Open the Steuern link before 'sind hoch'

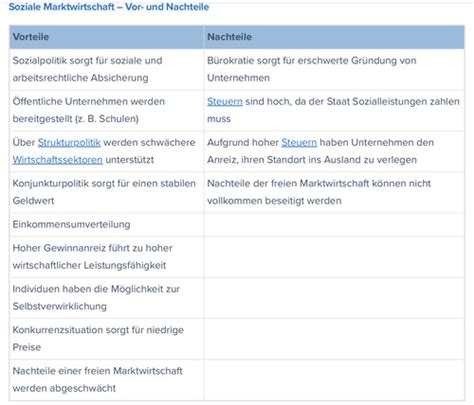pyautogui.click(x=225, y=102)
